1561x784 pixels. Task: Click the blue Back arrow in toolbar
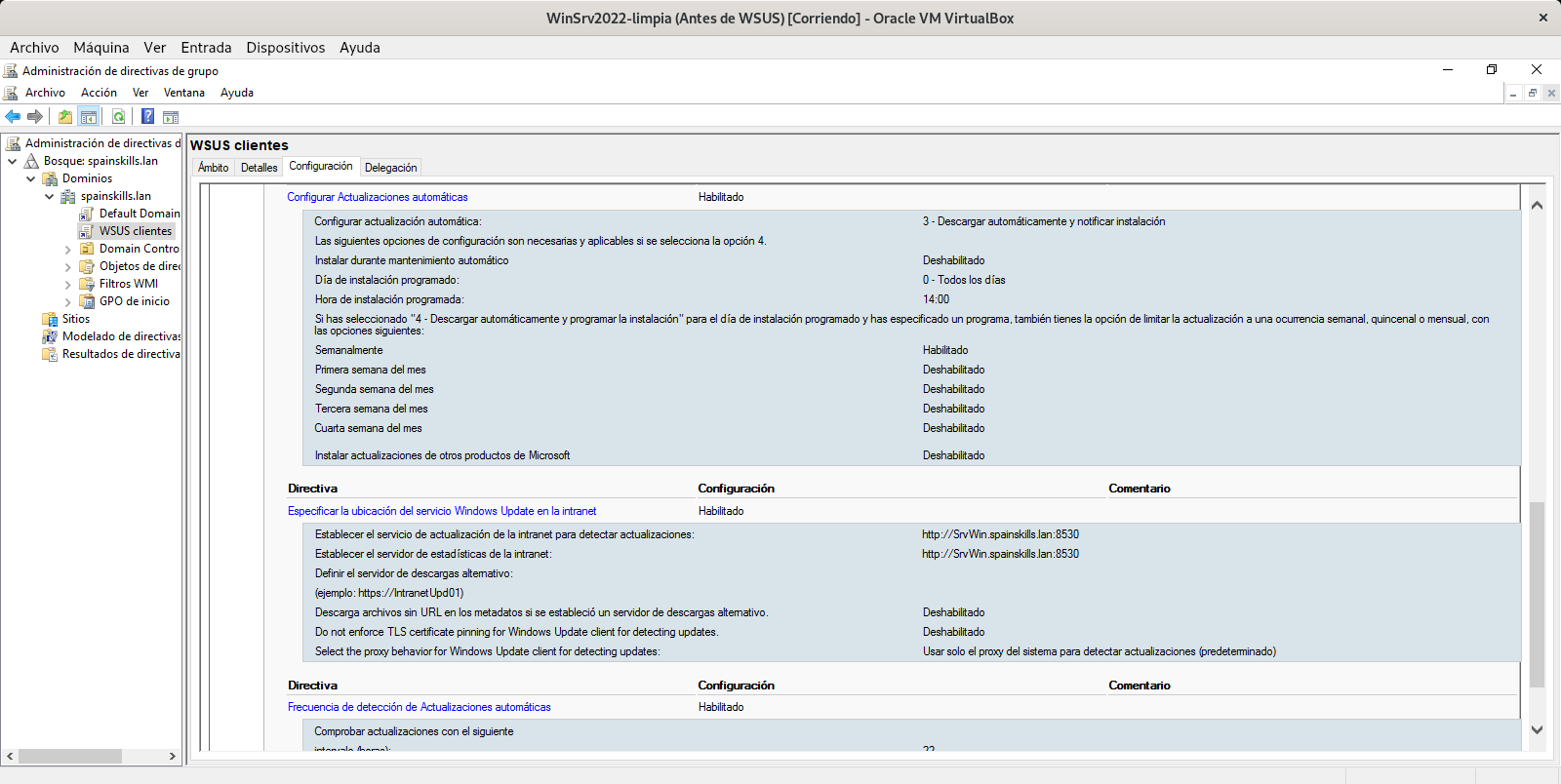pos(13,117)
